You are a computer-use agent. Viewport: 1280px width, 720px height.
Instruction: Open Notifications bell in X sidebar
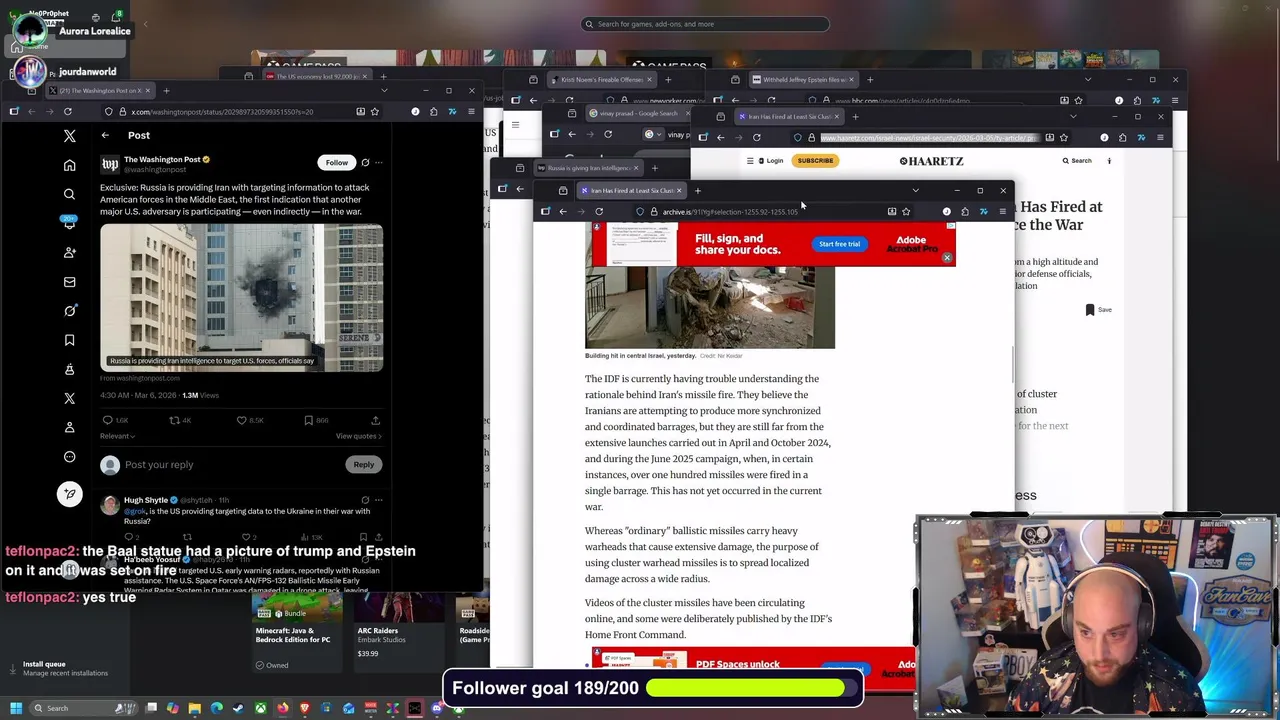click(69, 224)
